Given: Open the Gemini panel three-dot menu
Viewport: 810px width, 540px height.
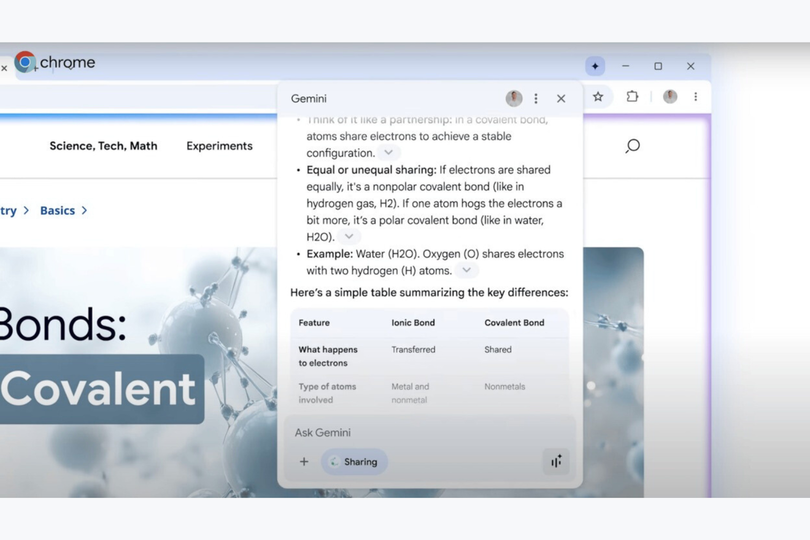Looking at the screenshot, I should pos(536,99).
